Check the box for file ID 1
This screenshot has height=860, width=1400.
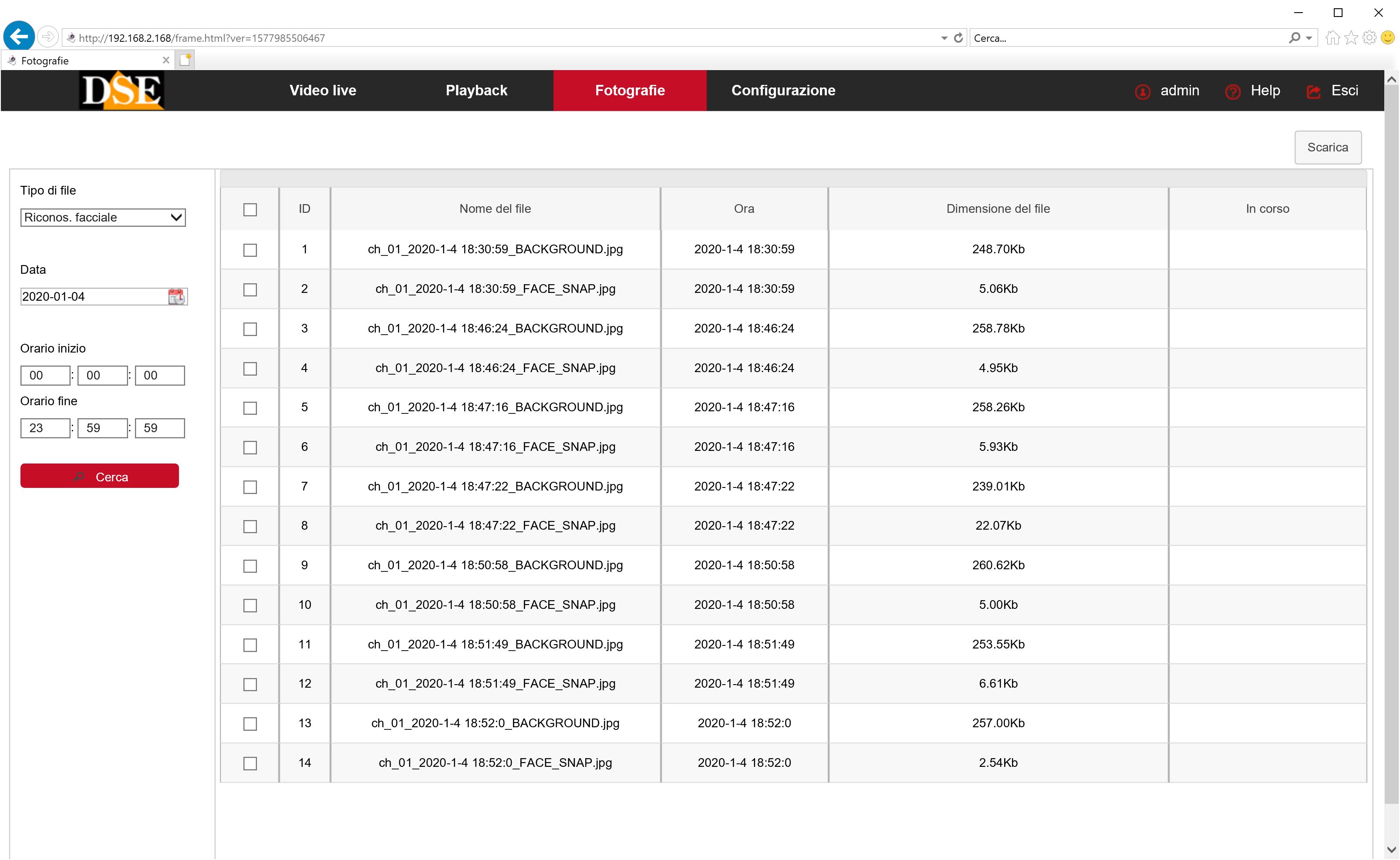[250, 250]
